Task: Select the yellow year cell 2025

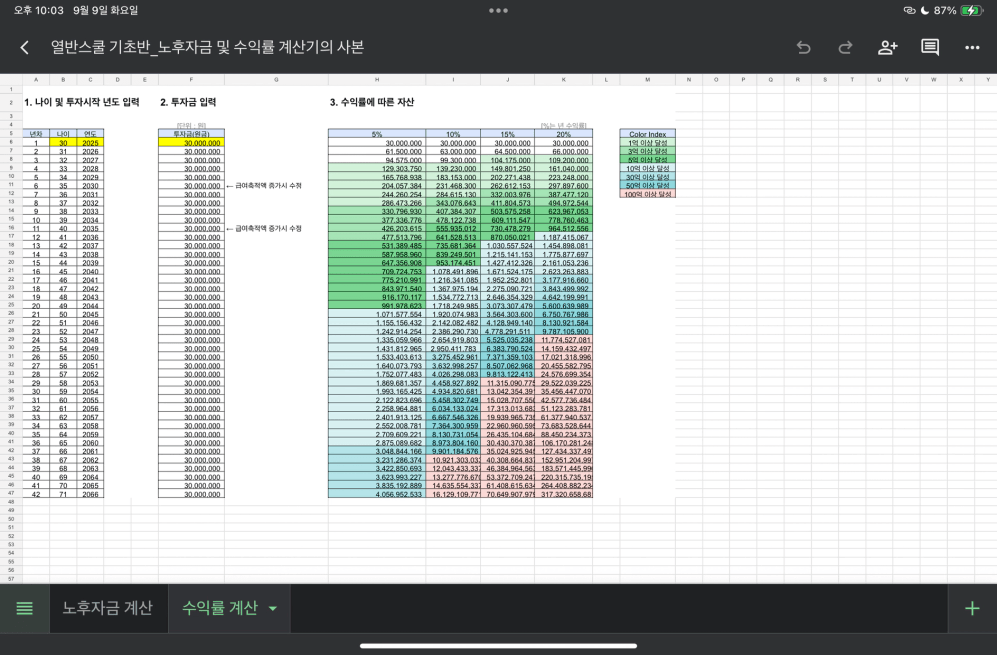Action: 90,142
